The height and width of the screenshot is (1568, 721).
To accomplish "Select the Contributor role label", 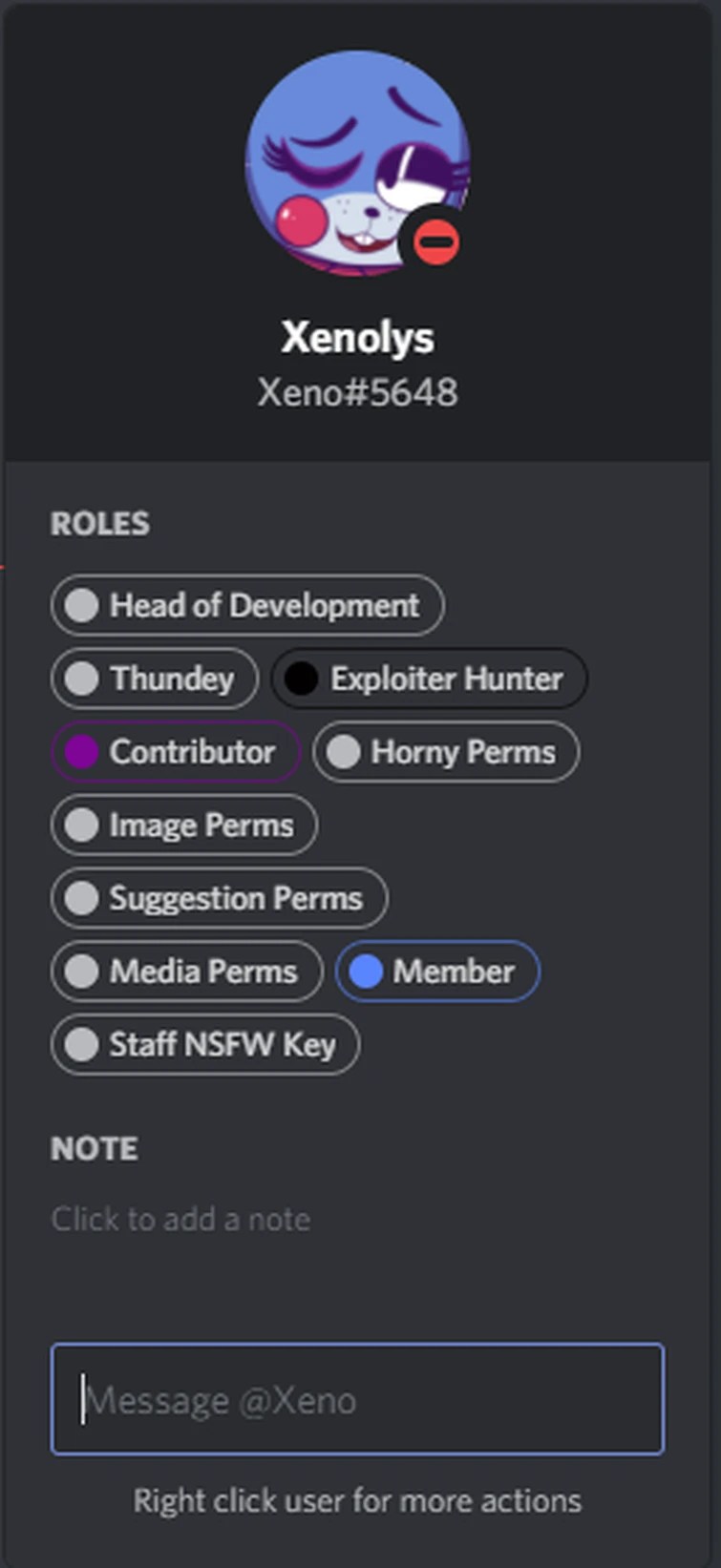I will click(x=192, y=752).
